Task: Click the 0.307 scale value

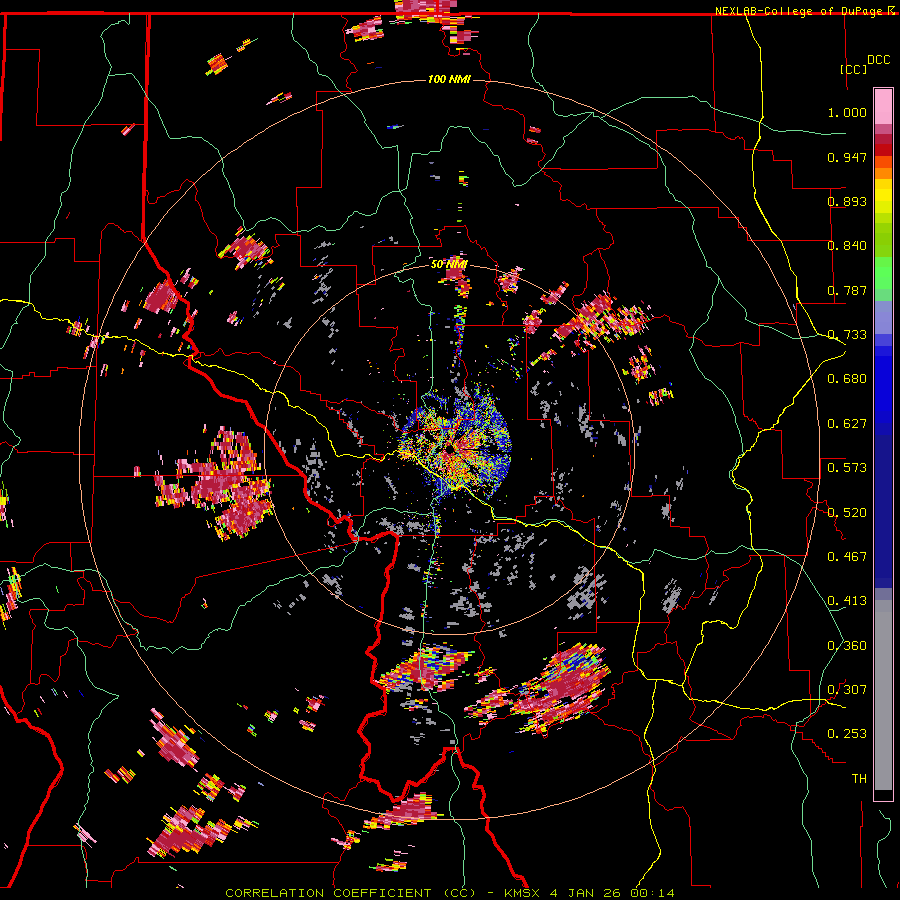Action: point(847,690)
